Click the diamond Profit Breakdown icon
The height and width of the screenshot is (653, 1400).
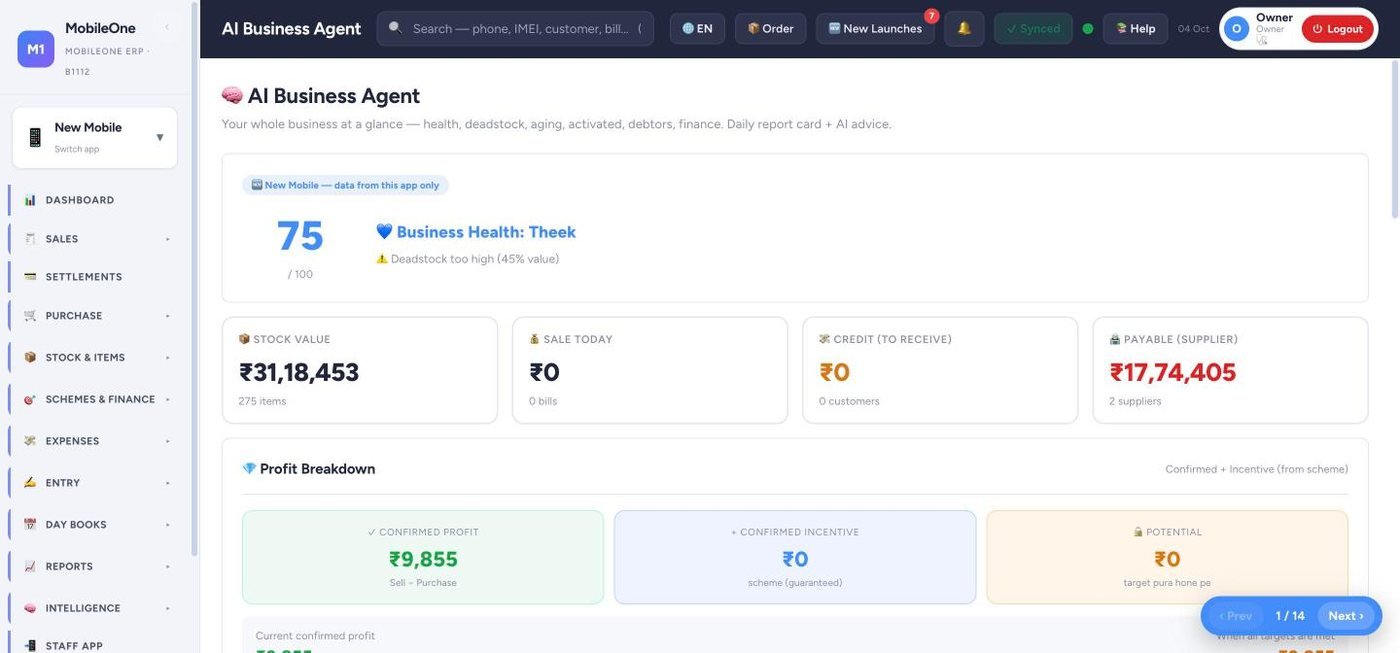pyautogui.click(x=249, y=469)
